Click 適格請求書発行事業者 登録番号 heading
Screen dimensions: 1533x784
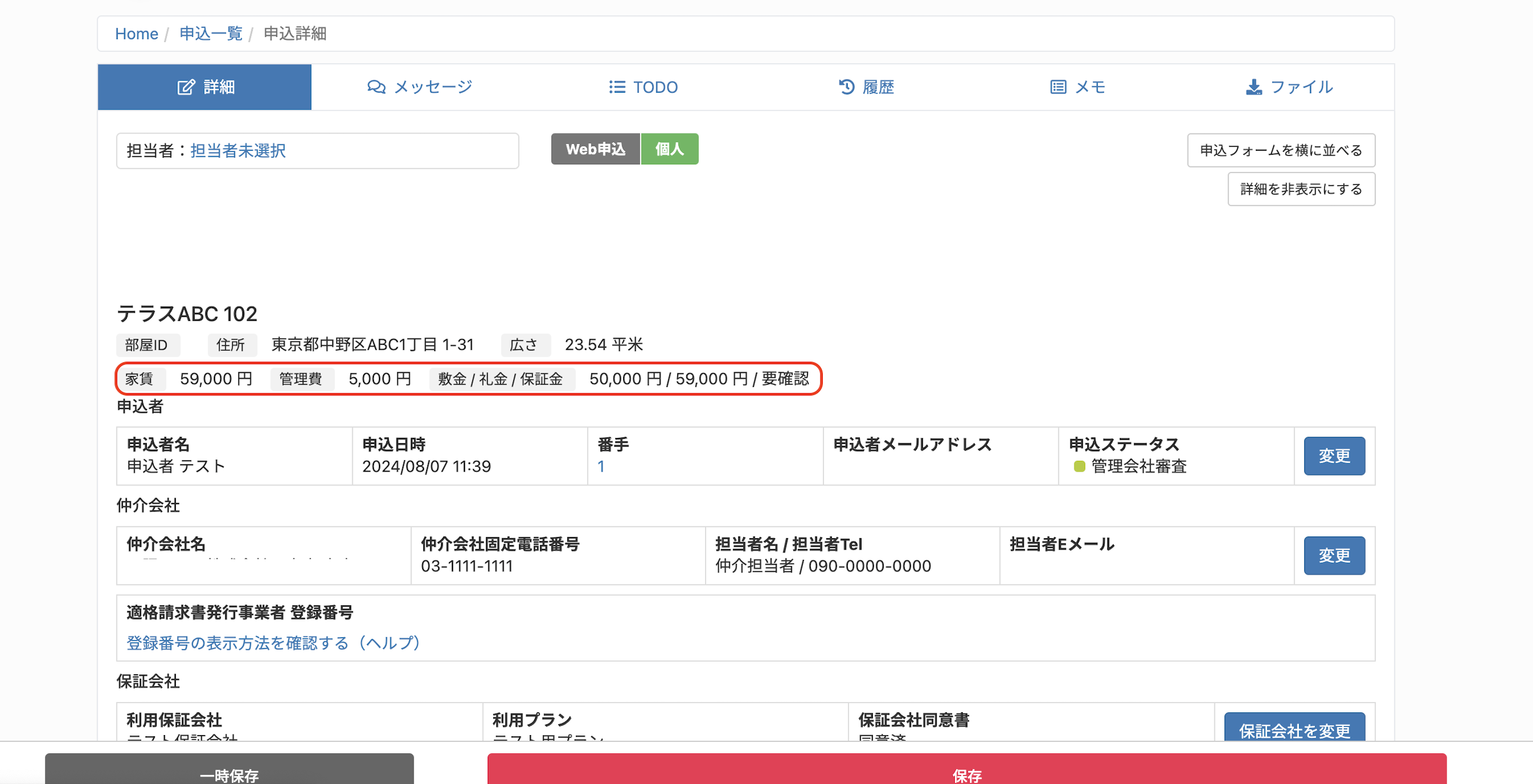tap(240, 613)
